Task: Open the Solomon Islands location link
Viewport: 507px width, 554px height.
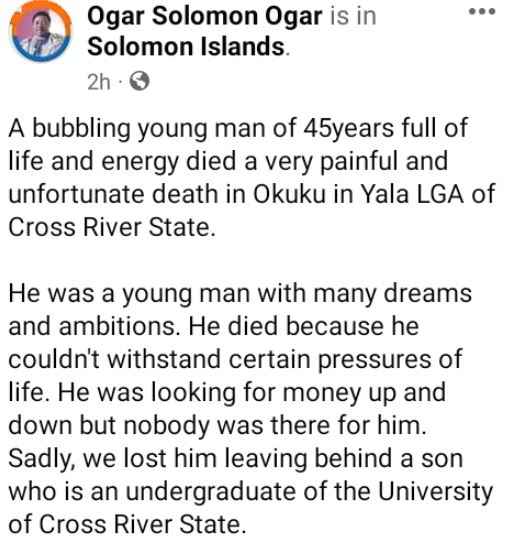Action: (186, 47)
